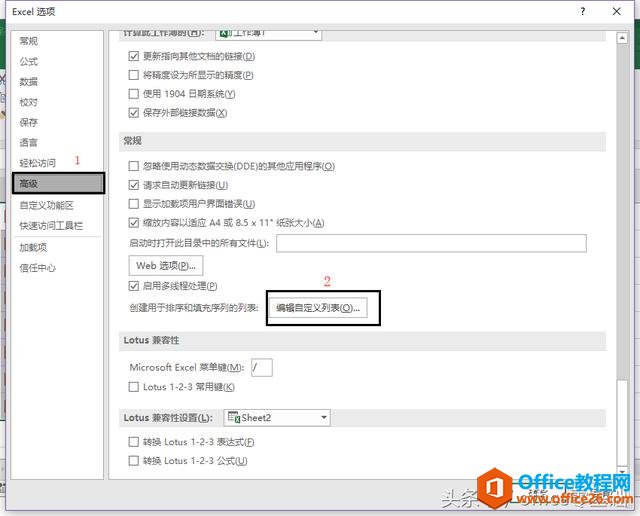Click the startup folder path input field
Viewport: 640px width, 516px height.
(431, 243)
